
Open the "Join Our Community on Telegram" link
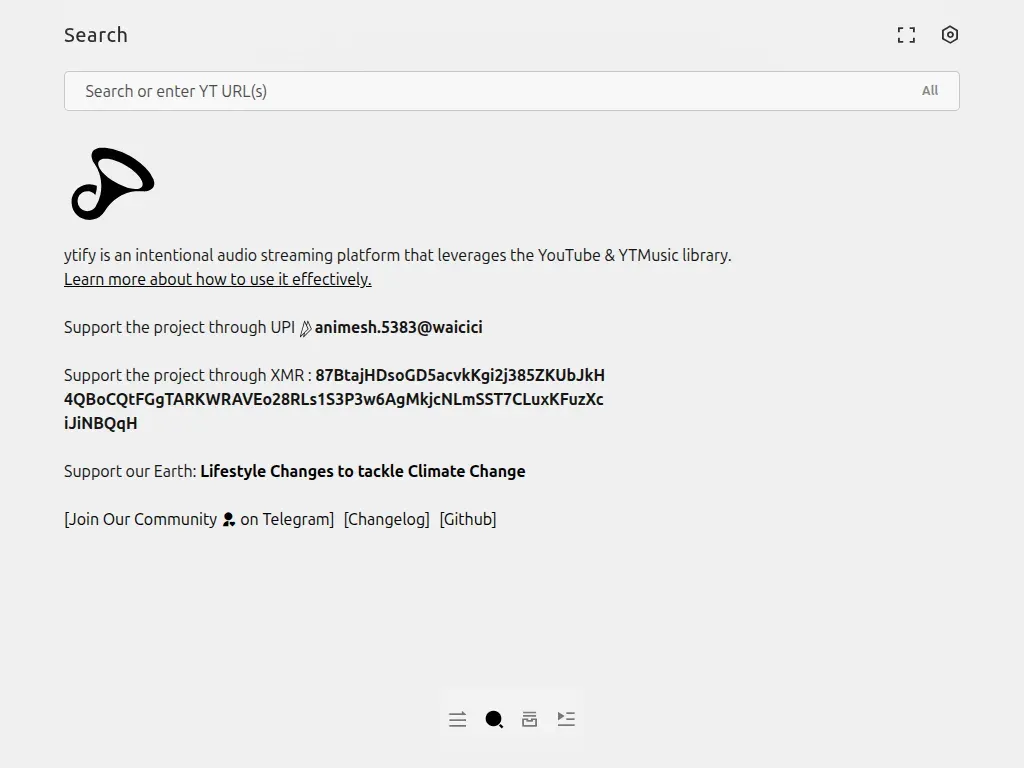click(x=199, y=519)
